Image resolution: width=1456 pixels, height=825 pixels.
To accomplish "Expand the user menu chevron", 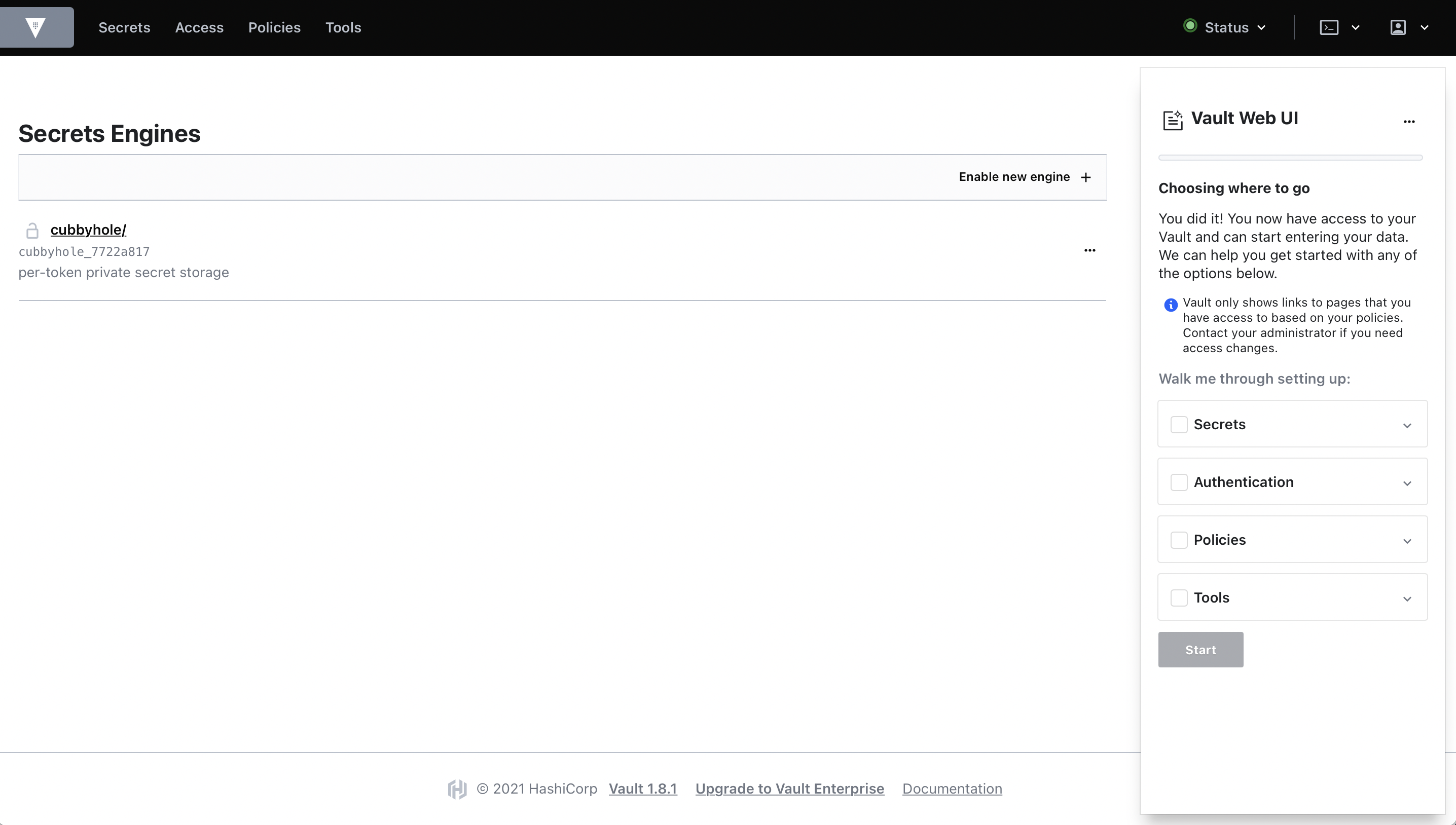I will (x=1424, y=27).
